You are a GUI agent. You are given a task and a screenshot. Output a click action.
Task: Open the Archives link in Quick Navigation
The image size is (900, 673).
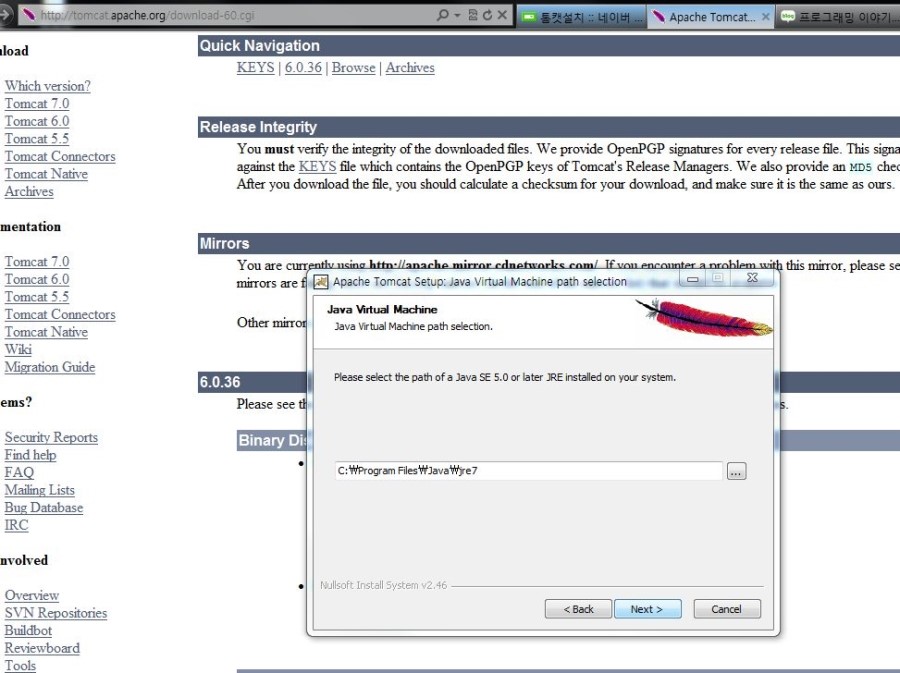point(410,68)
